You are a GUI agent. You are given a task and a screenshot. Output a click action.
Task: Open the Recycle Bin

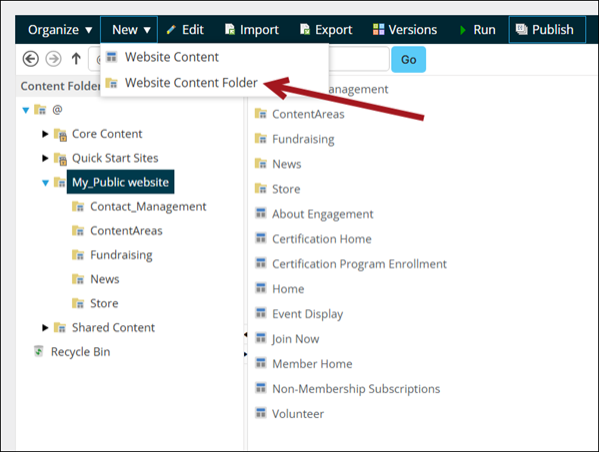pyautogui.click(x=73, y=352)
